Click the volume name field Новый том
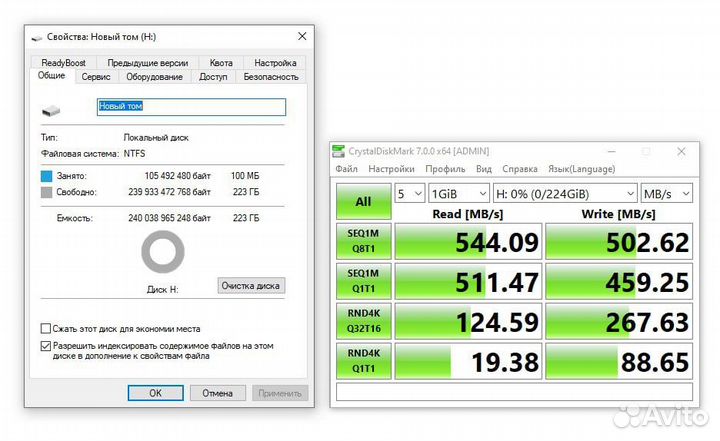The height and width of the screenshot is (441, 720). point(191,107)
